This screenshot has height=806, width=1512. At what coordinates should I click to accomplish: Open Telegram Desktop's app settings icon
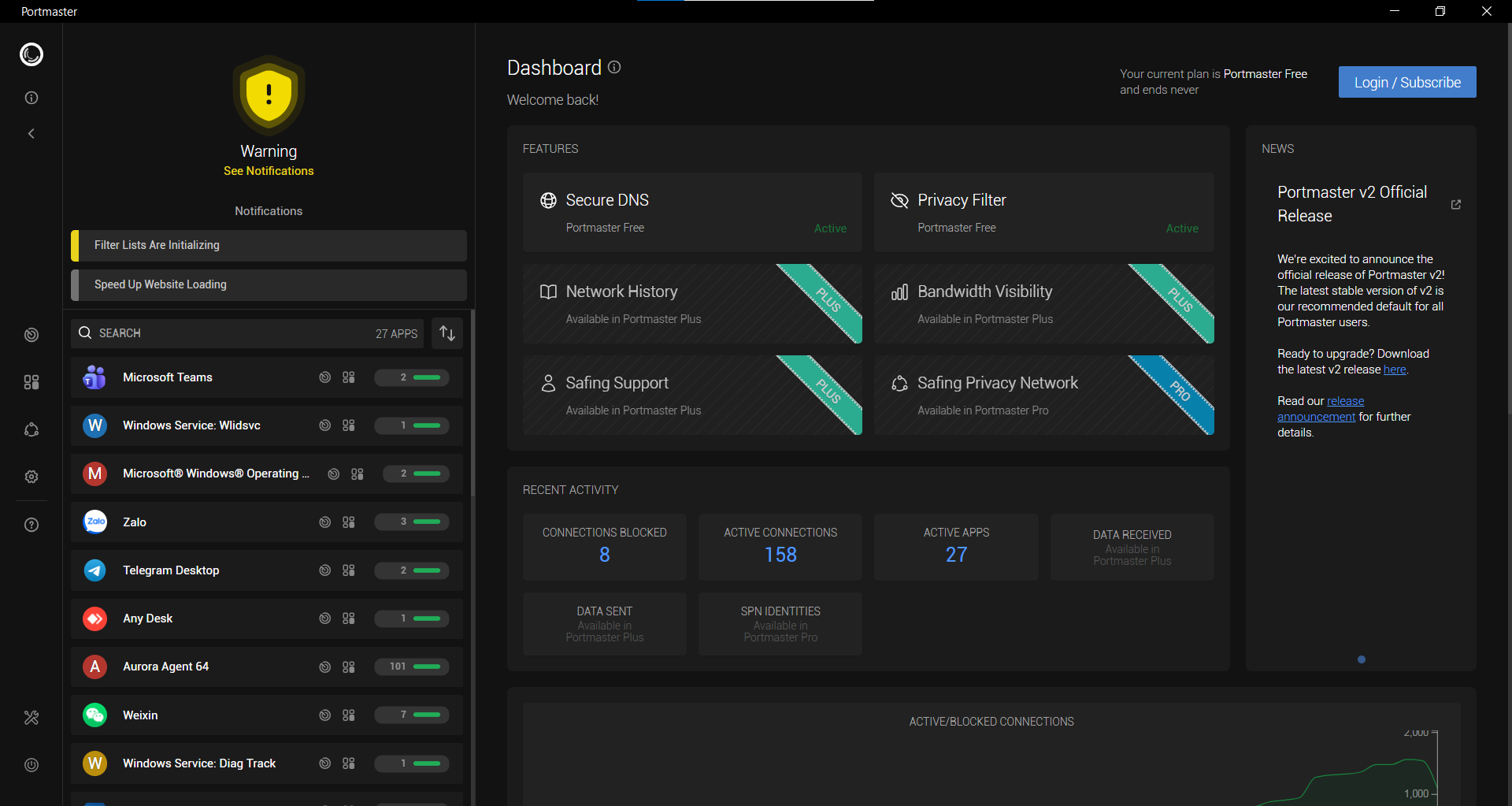[x=349, y=570]
